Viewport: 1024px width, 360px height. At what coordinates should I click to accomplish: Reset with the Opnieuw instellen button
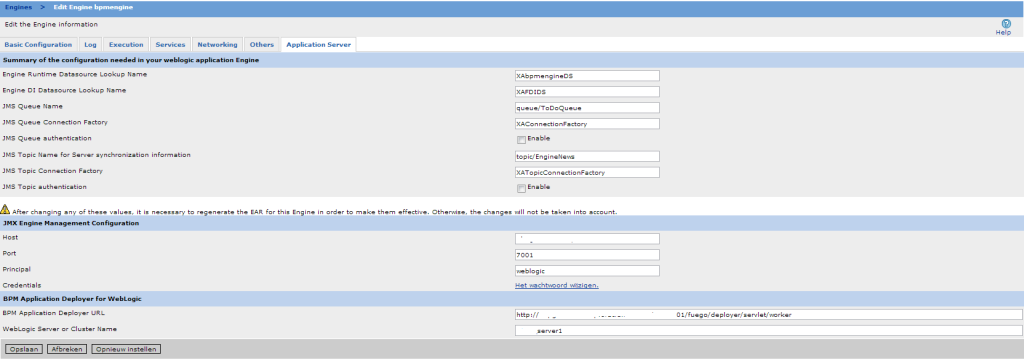pos(126,349)
